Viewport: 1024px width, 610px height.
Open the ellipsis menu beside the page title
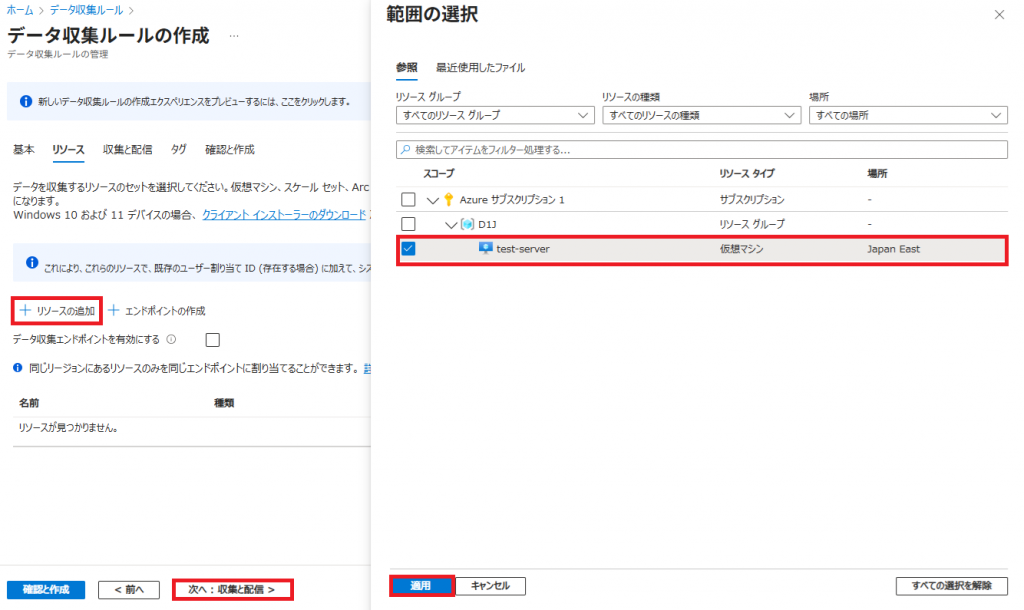coord(234,36)
